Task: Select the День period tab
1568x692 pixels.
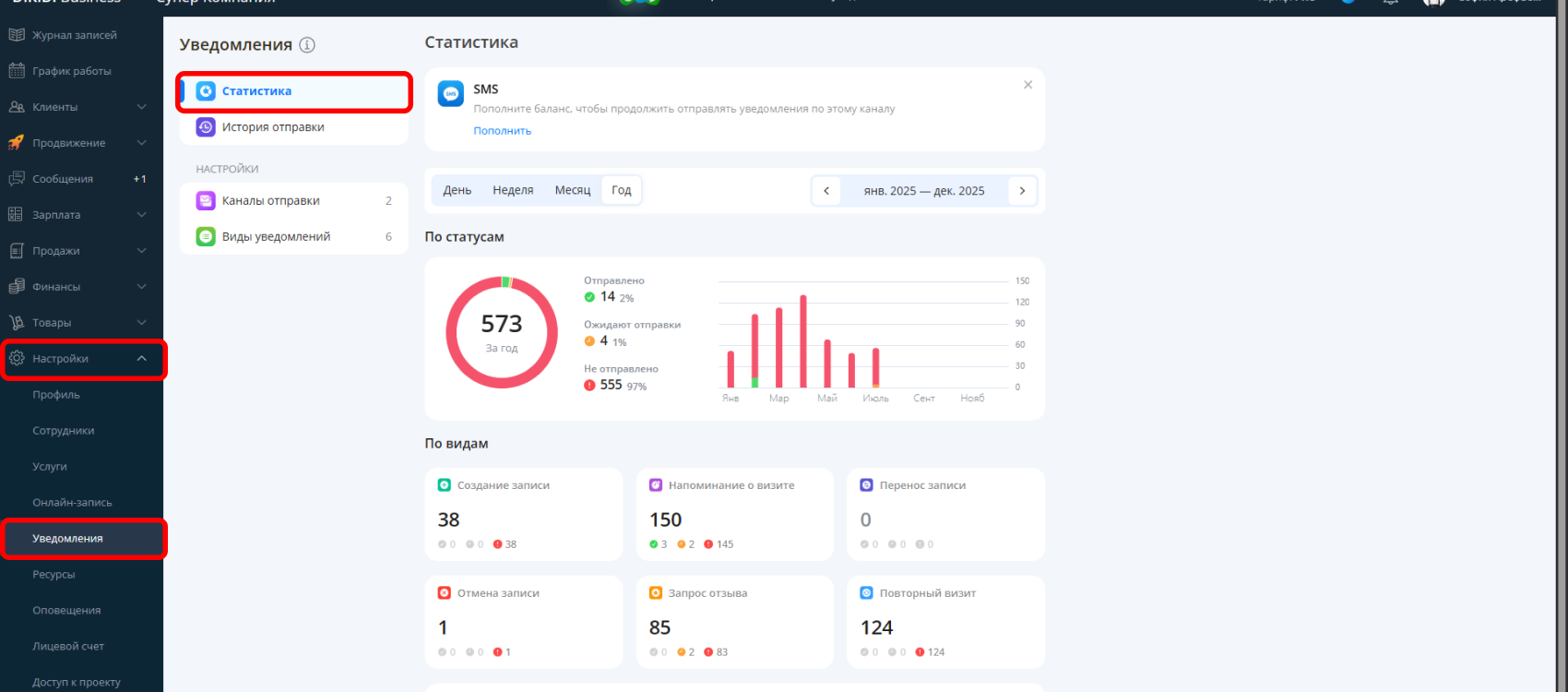Action: [x=457, y=190]
